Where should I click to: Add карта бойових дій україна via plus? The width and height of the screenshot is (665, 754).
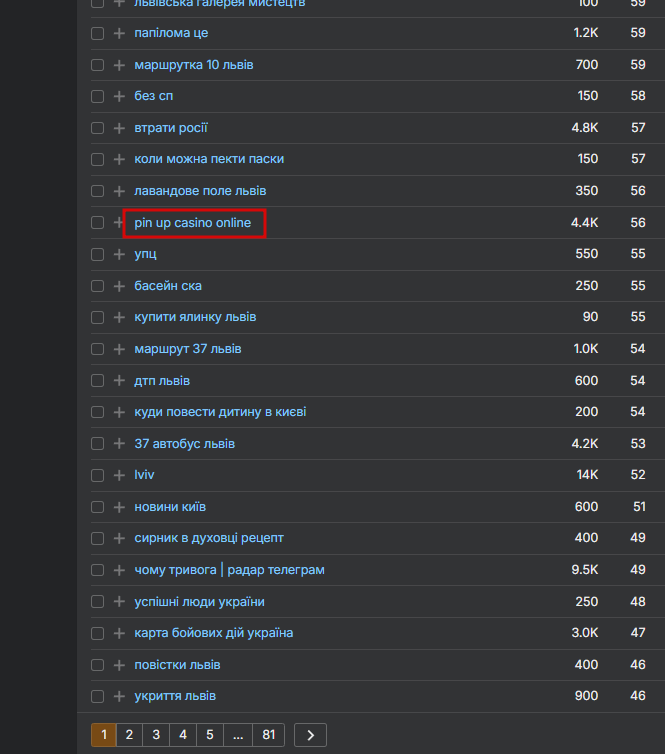[119, 633]
